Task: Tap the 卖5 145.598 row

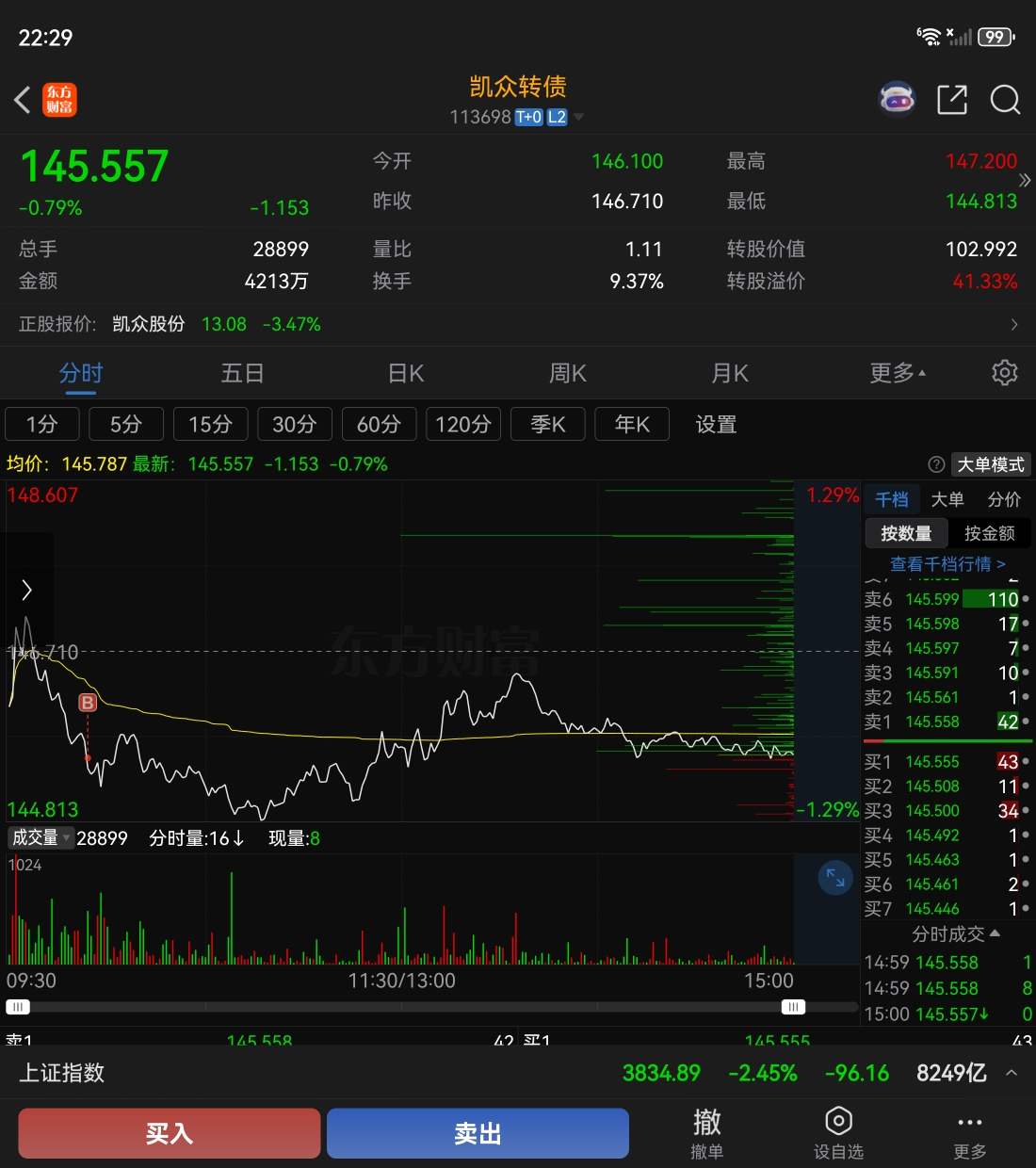Action: coord(947,624)
